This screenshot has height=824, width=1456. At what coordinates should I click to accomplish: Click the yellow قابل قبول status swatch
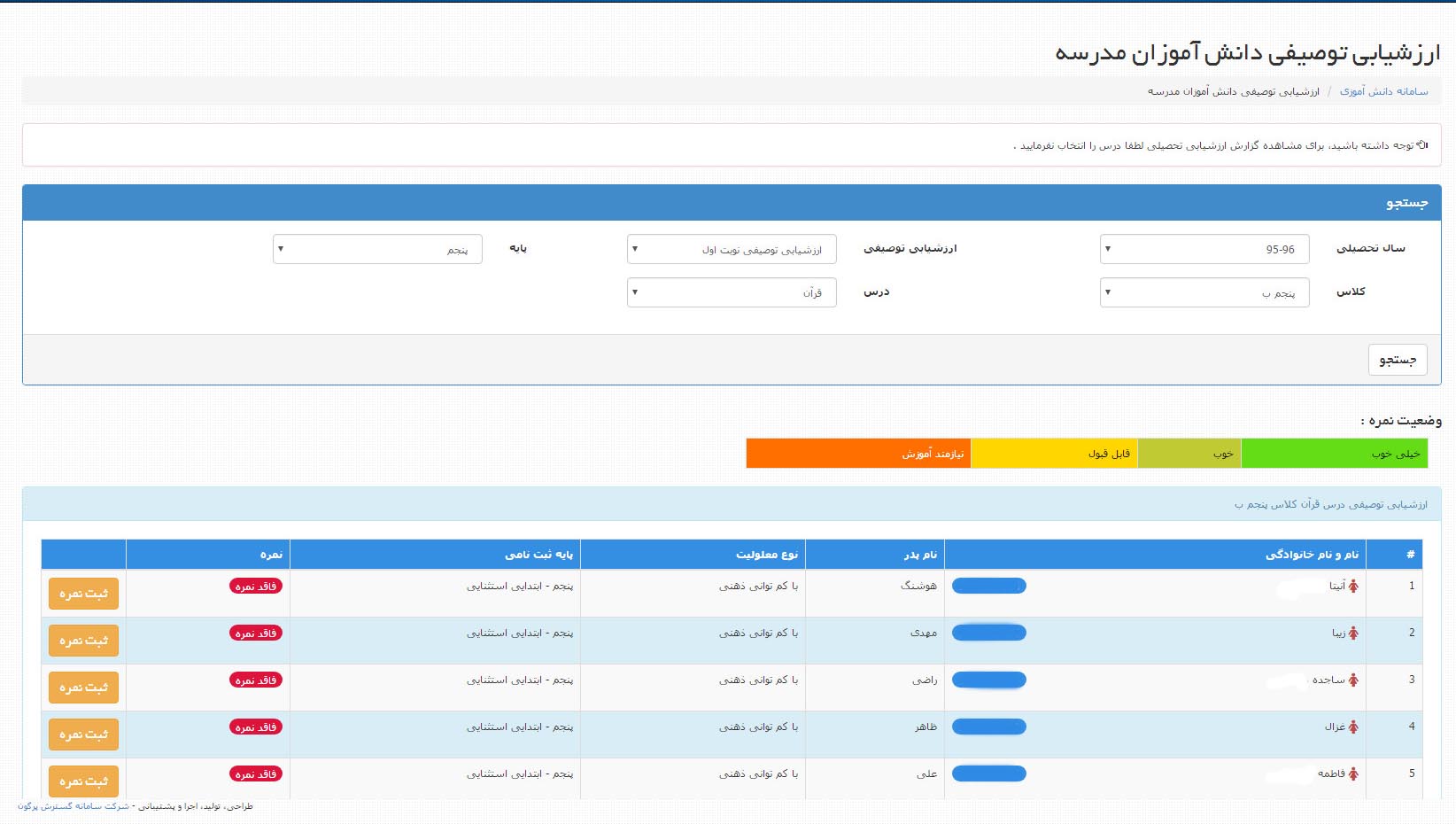pos(1055,454)
